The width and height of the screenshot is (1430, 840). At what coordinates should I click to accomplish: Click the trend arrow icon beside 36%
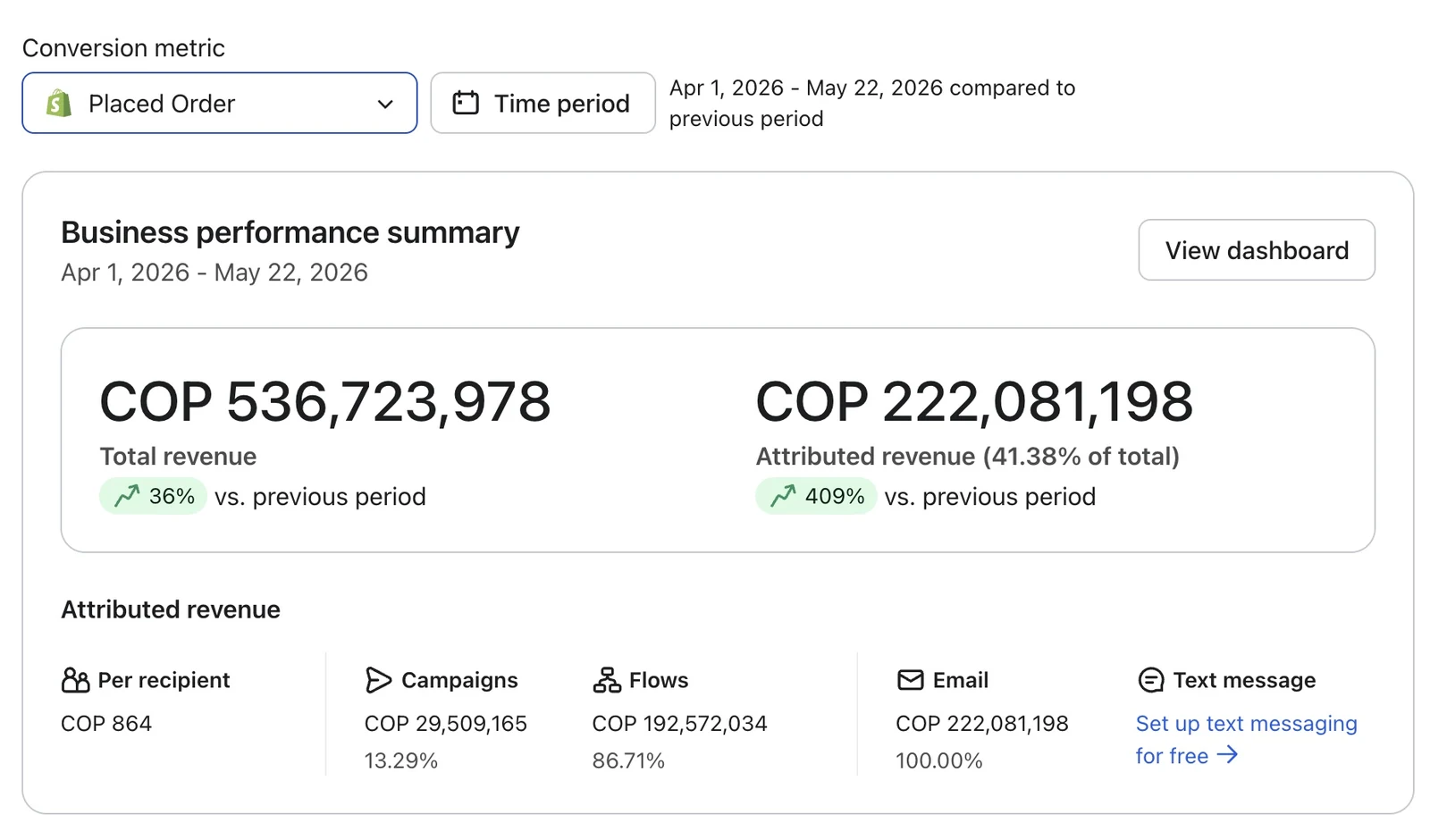point(127,496)
